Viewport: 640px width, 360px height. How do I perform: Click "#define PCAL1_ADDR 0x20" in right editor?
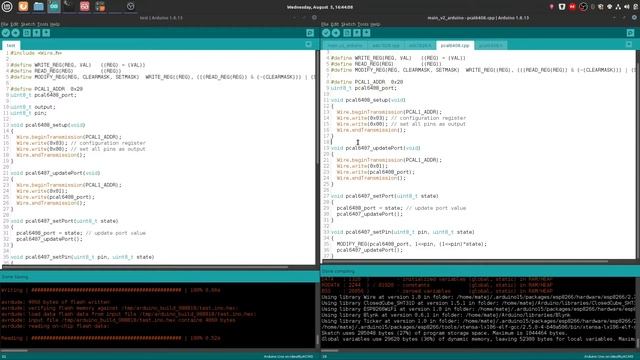point(367,82)
